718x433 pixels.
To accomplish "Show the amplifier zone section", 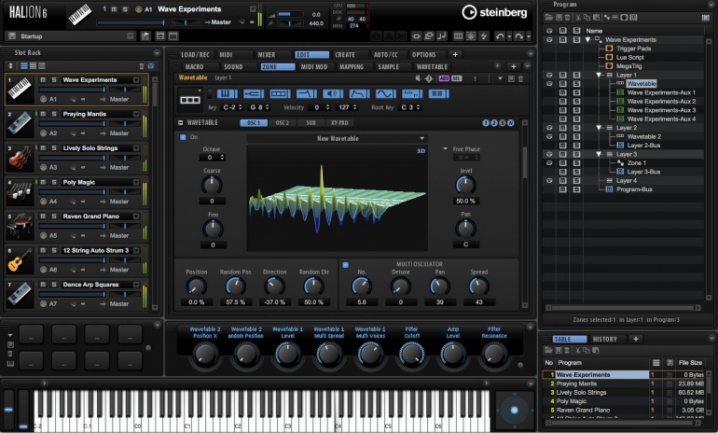I will tap(333, 94).
